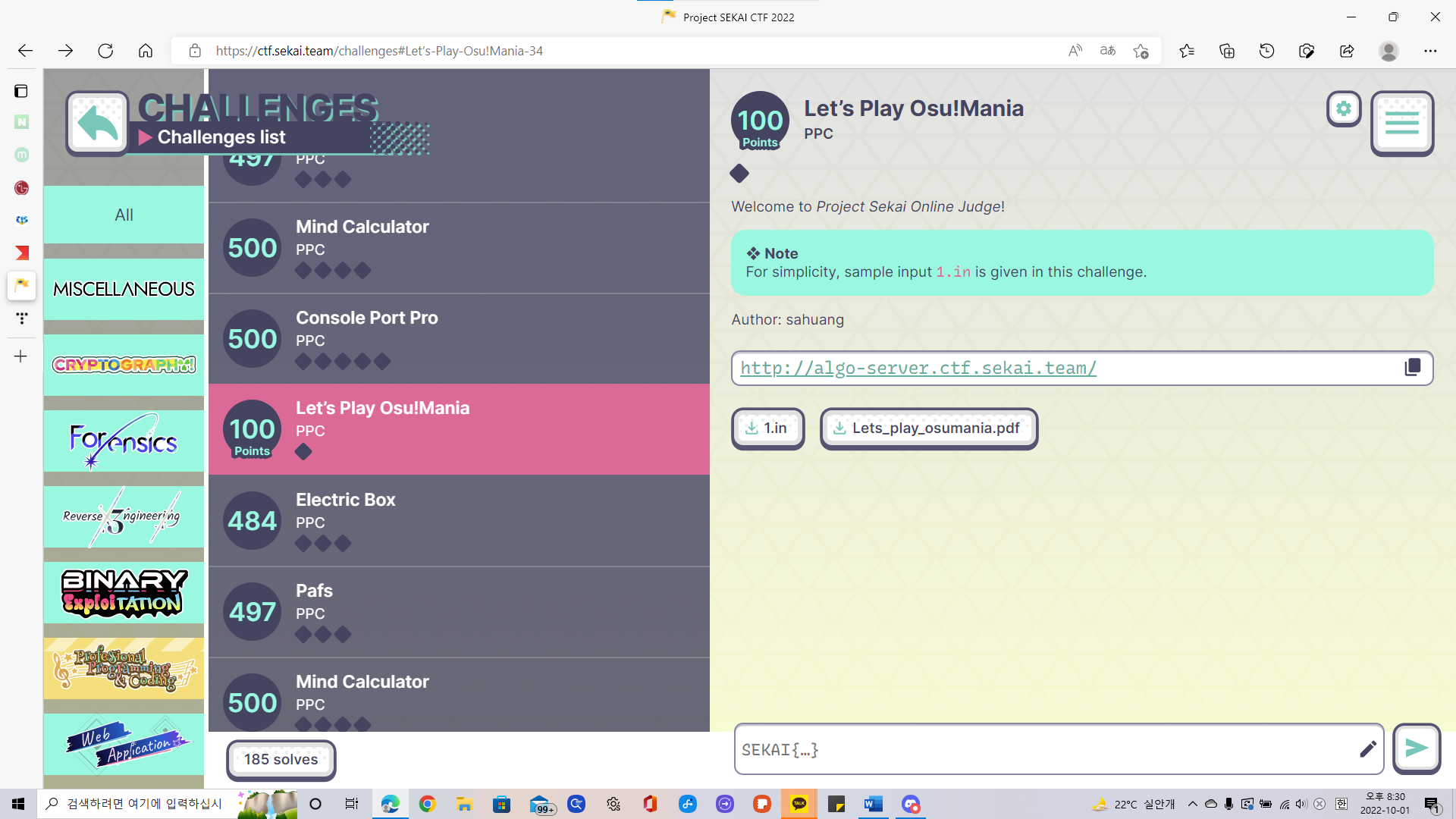Select the Forensics category
The image size is (1456, 819).
tap(124, 441)
